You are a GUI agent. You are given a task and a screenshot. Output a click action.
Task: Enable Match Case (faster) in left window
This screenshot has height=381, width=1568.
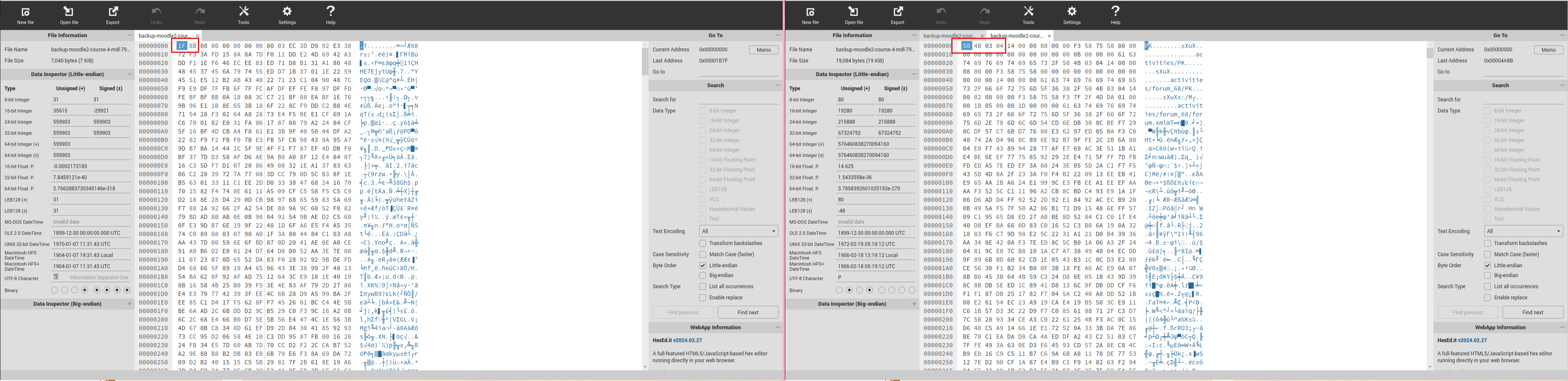tap(702, 254)
